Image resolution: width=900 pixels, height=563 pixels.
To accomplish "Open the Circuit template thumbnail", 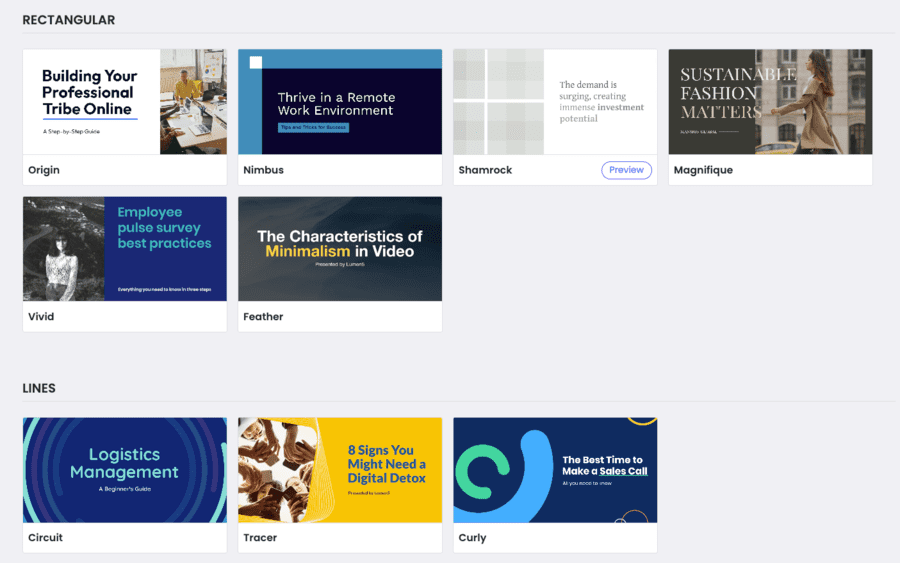I will tap(125, 470).
